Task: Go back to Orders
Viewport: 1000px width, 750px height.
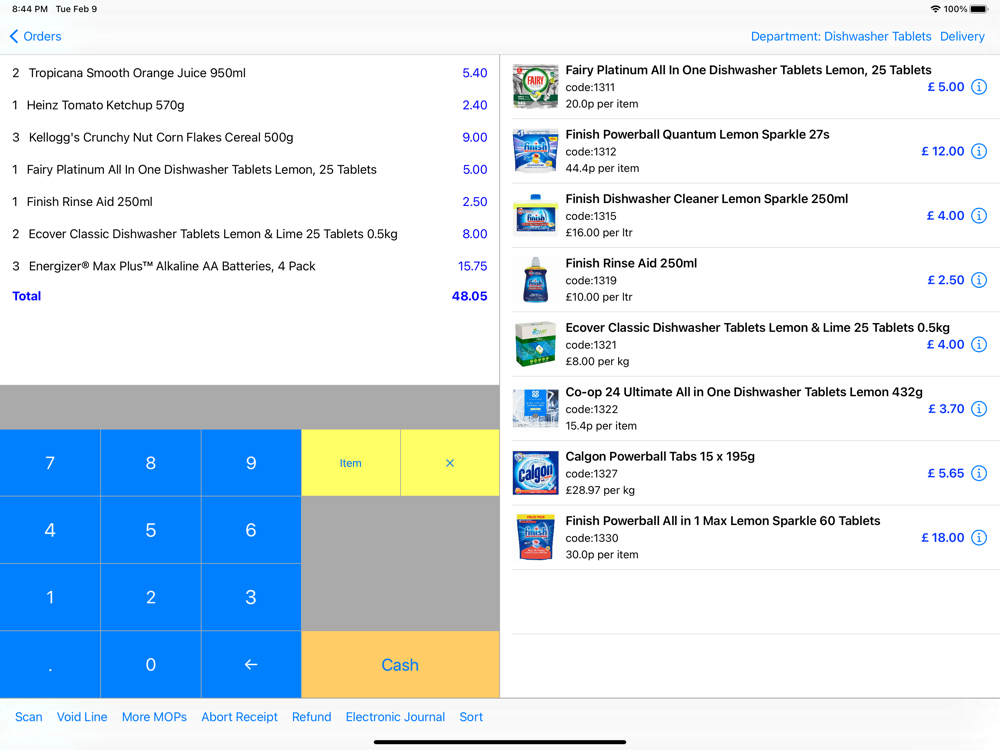Action: tap(36, 36)
